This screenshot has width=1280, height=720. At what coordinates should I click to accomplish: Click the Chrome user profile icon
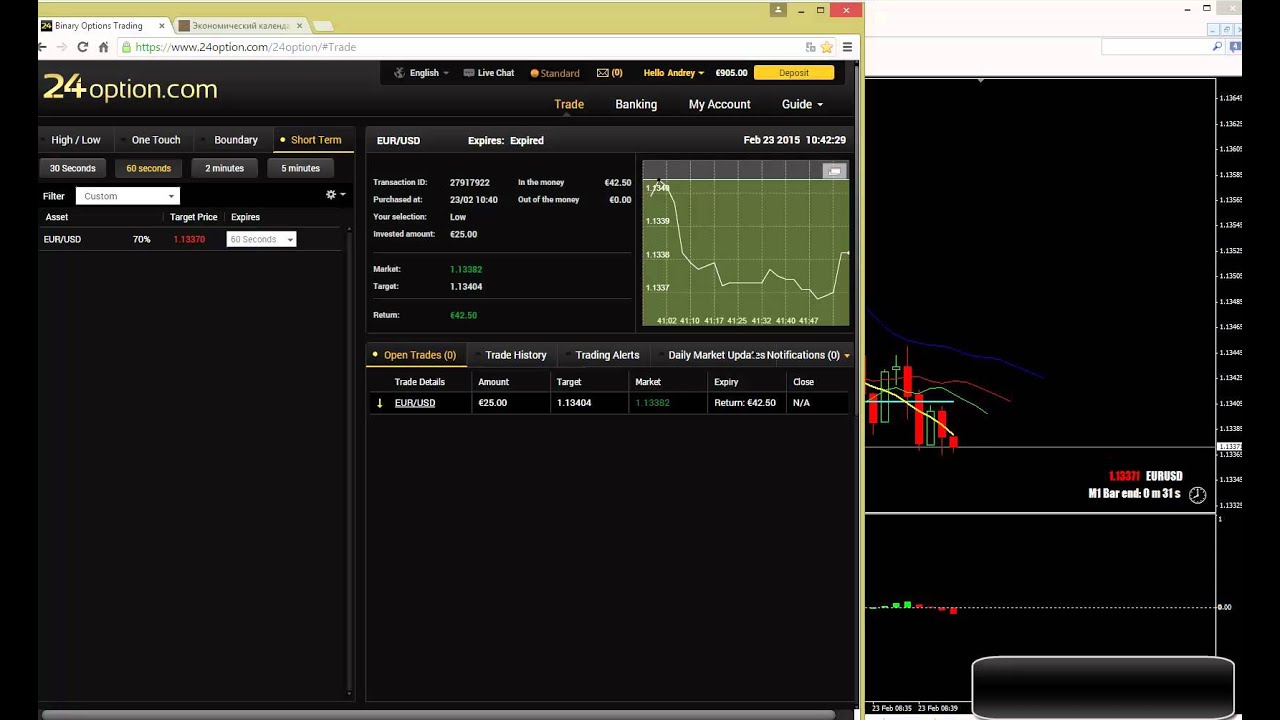(x=778, y=10)
